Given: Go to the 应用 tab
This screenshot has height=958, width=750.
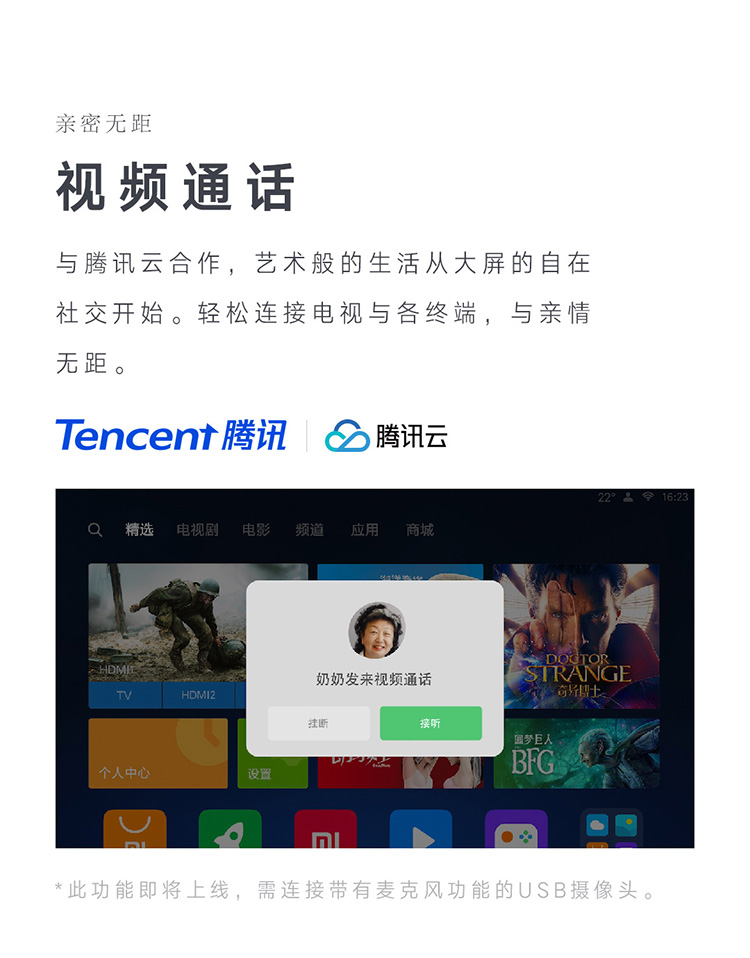Looking at the screenshot, I should [x=365, y=530].
